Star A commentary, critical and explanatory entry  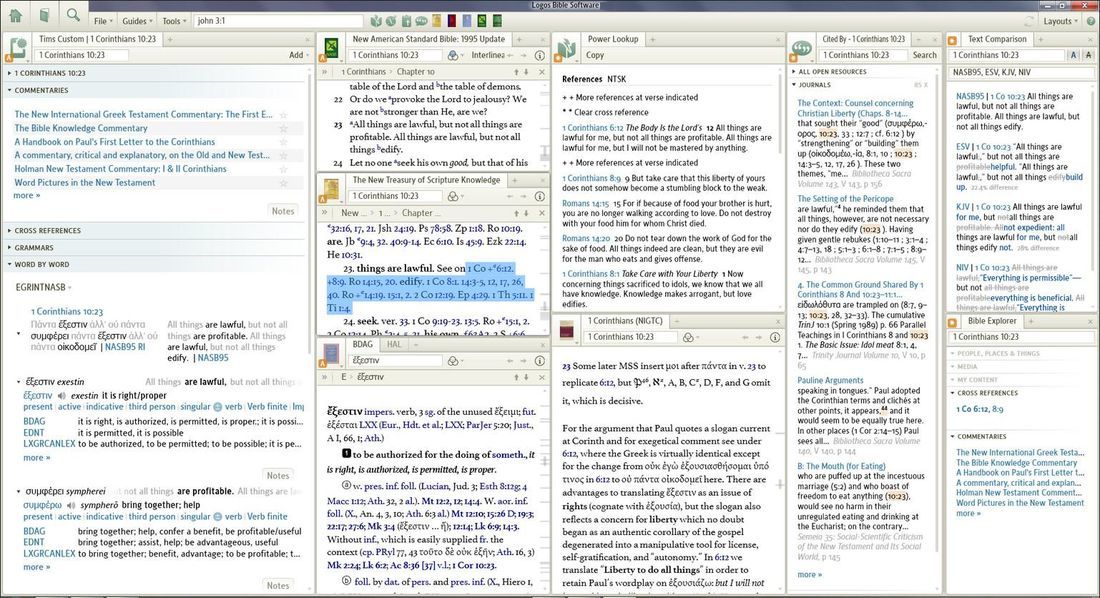(x=283, y=155)
